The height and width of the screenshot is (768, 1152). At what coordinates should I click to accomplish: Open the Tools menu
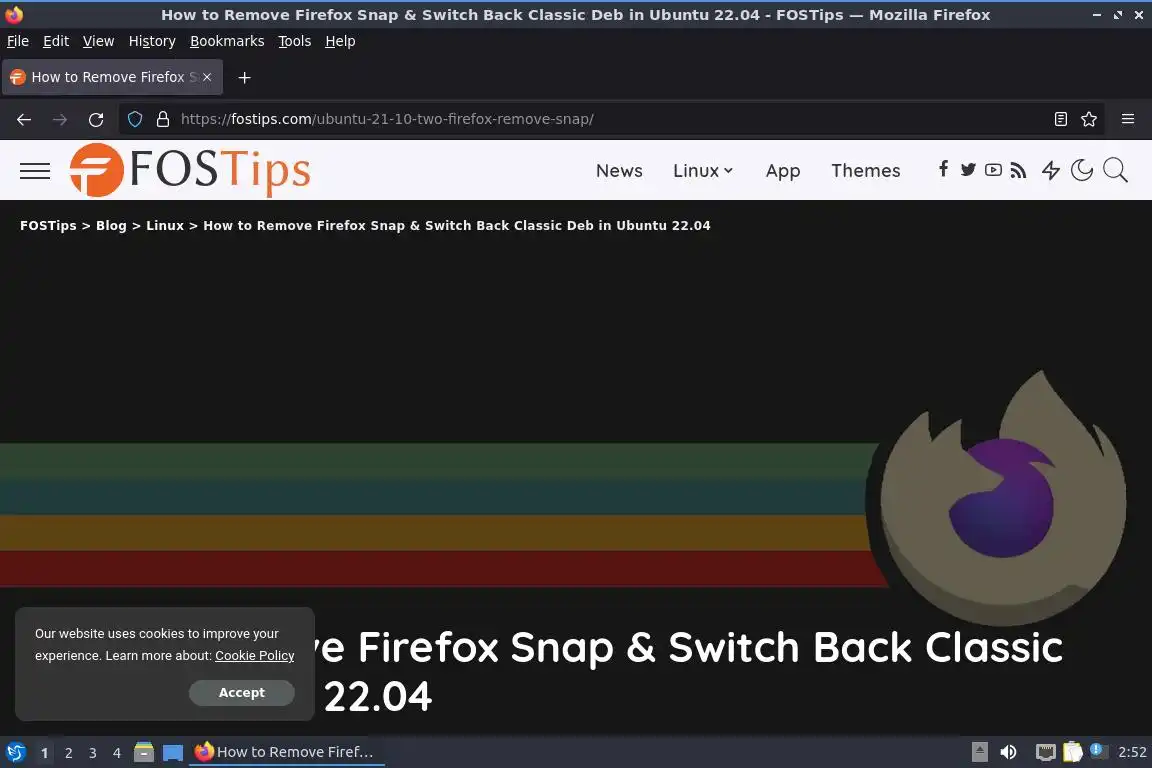click(x=295, y=41)
